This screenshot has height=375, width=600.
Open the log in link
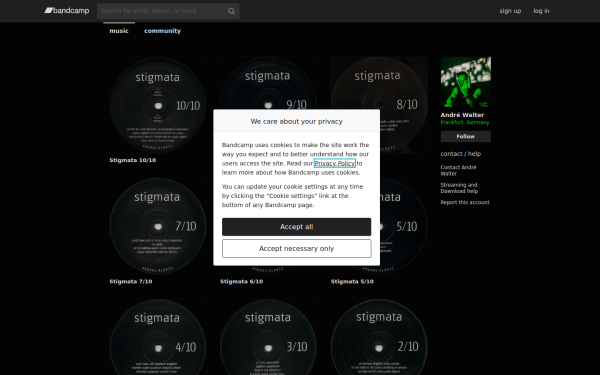[541, 11]
